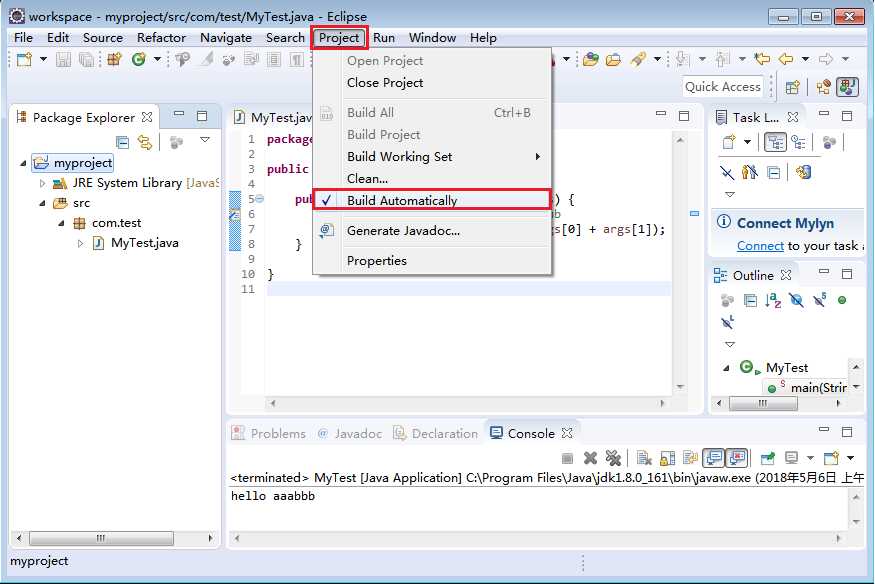
Task: Click Clear Console icon
Action: [x=644, y=458]
